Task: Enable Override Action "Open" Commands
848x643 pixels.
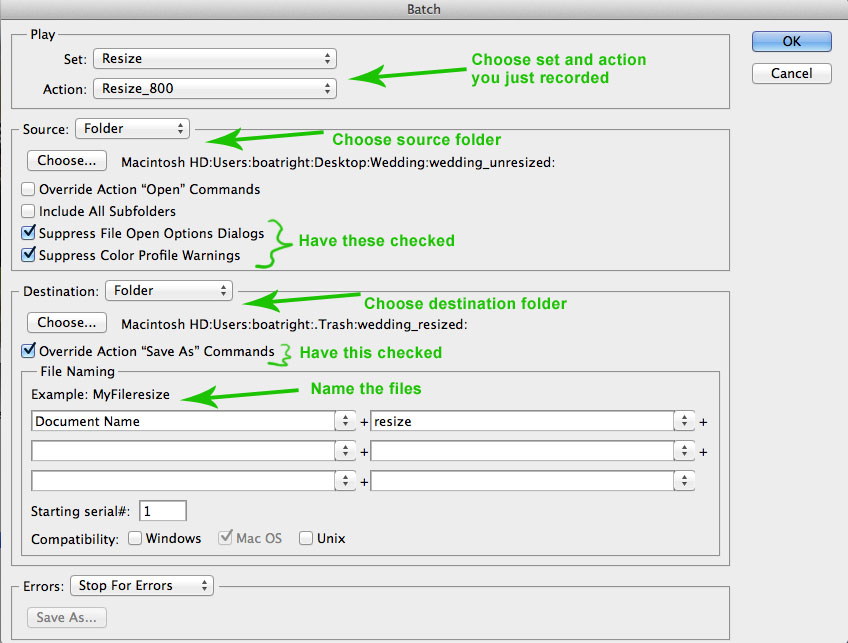Action: (x=28, y=189)
